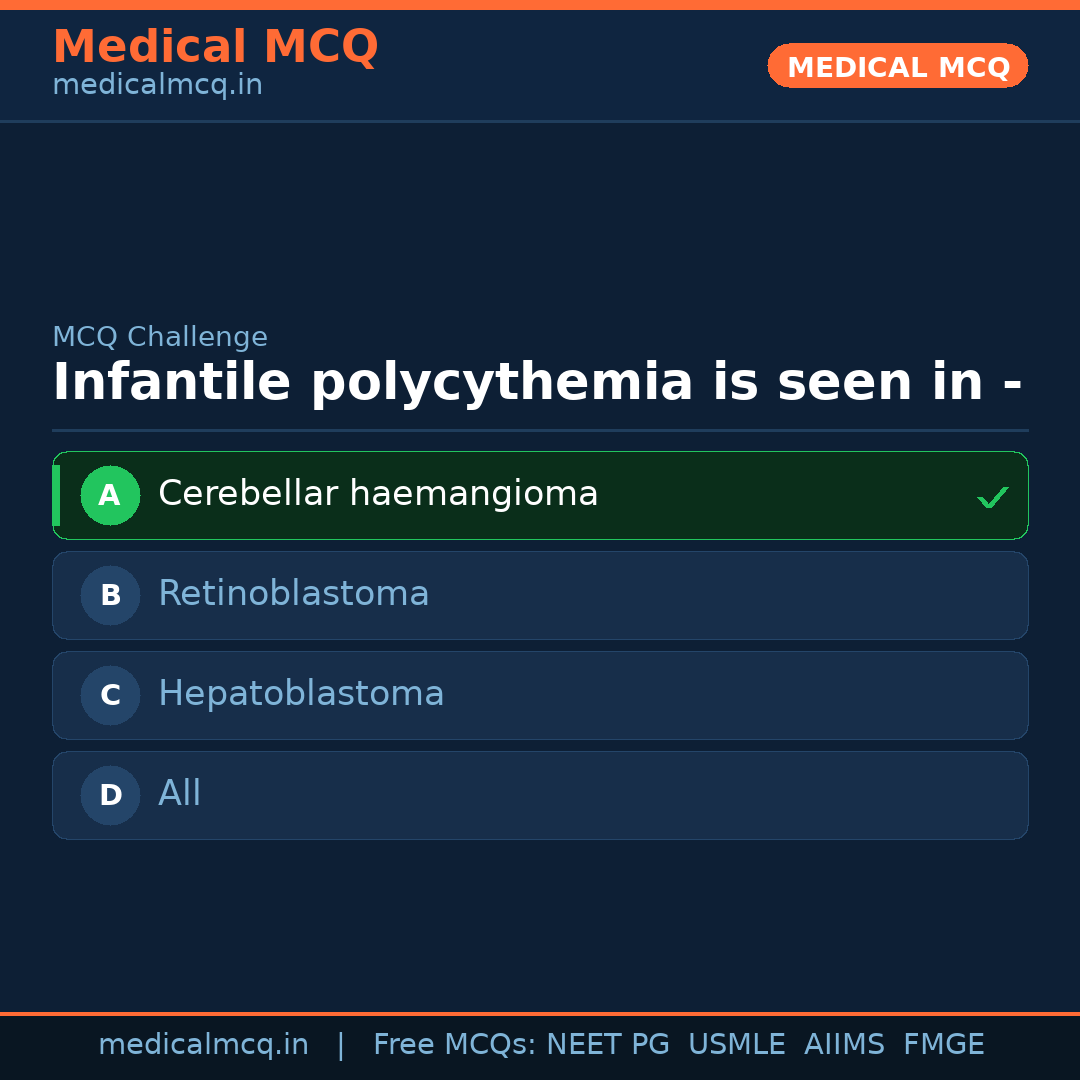Open the medicalmcq.in link in footer
Screen dimensions: 1080x1080
coord(203,1045)
